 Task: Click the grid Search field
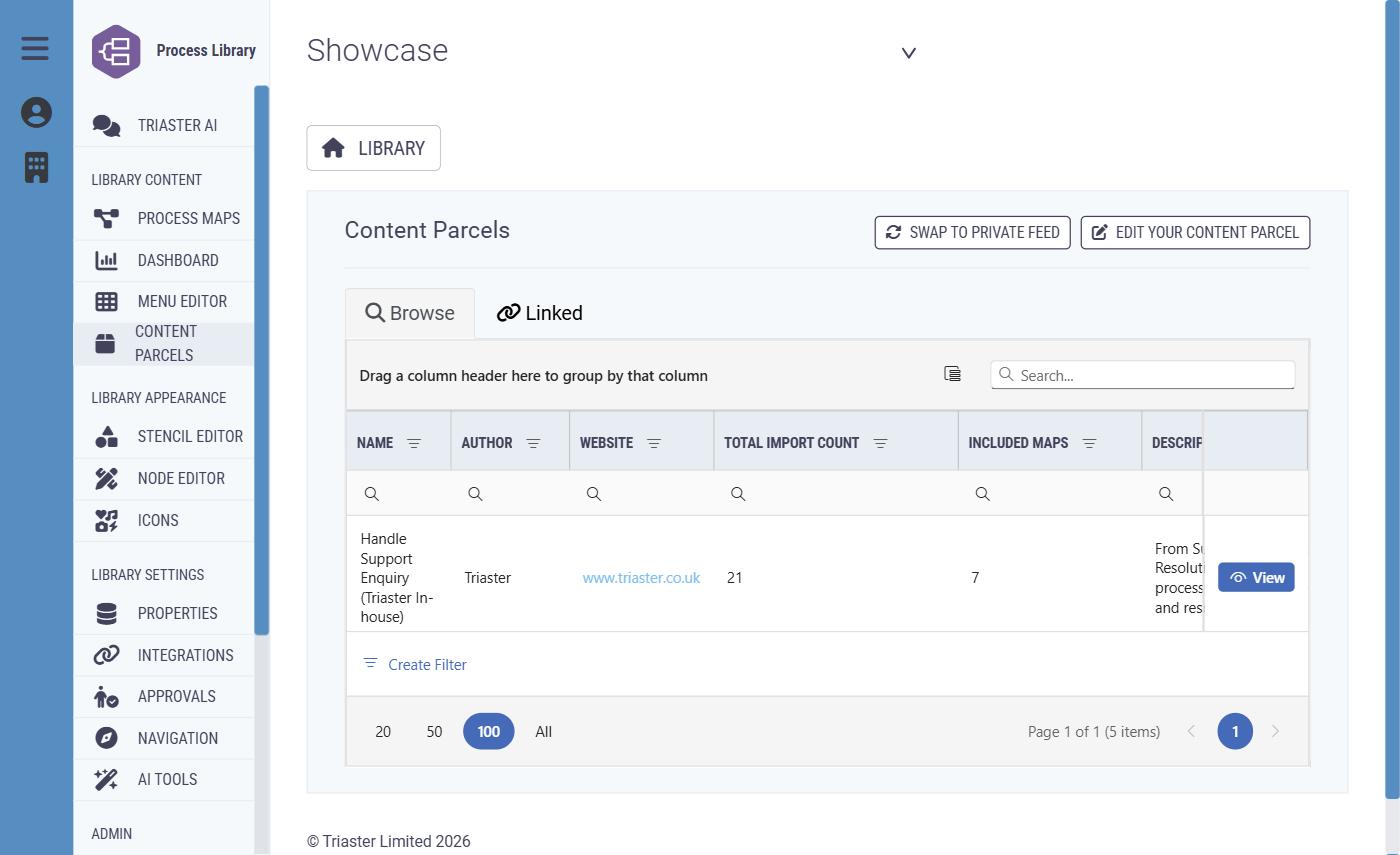(x=1143, y=375)
